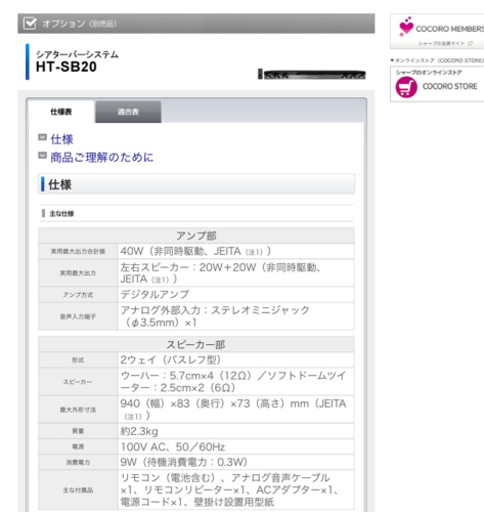The height and width of the screenshot is (512, 484).
Task: Click the 2ウェイ（バスレフ型） cell
Action: pyautogui.click(x=236, y=360)
